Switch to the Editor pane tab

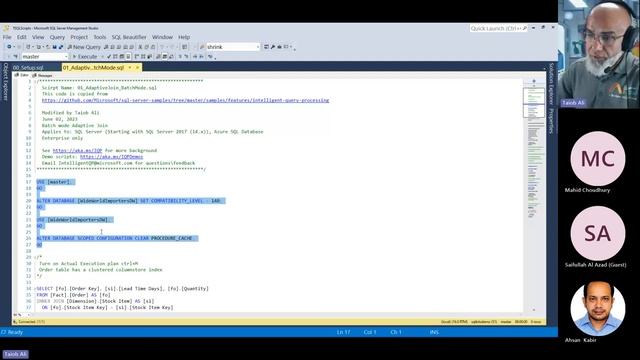[22, 76]
